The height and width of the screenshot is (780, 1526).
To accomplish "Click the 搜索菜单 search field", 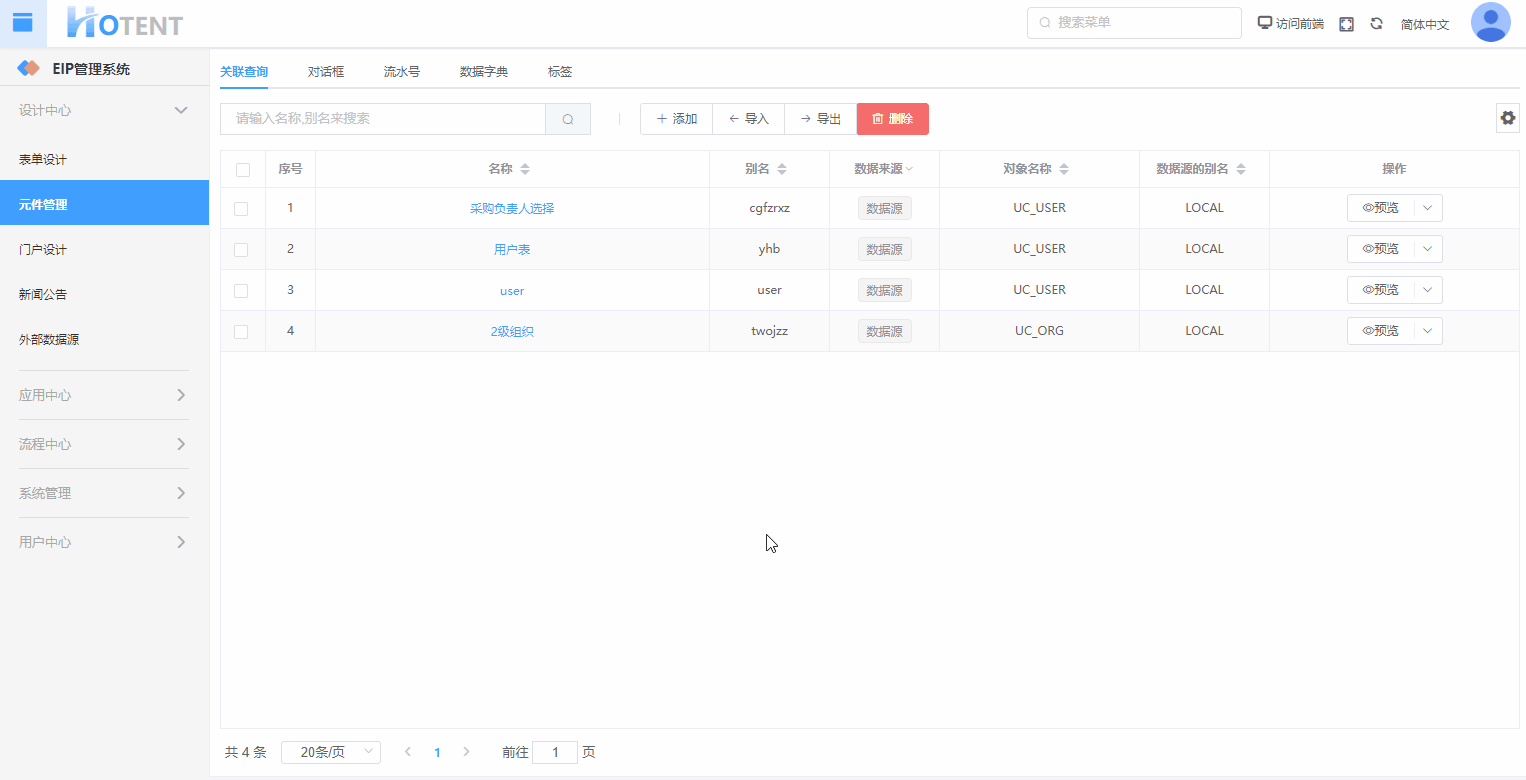I will (x=1134, y=23).
